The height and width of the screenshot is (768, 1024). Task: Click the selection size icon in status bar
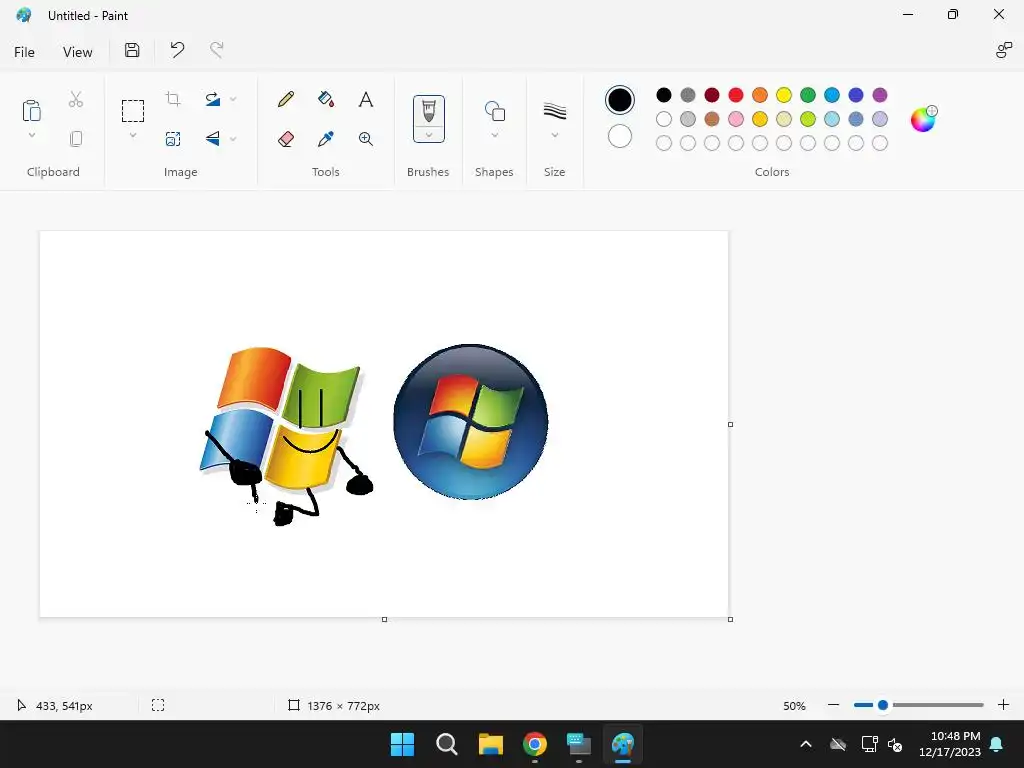click(158, 705)
